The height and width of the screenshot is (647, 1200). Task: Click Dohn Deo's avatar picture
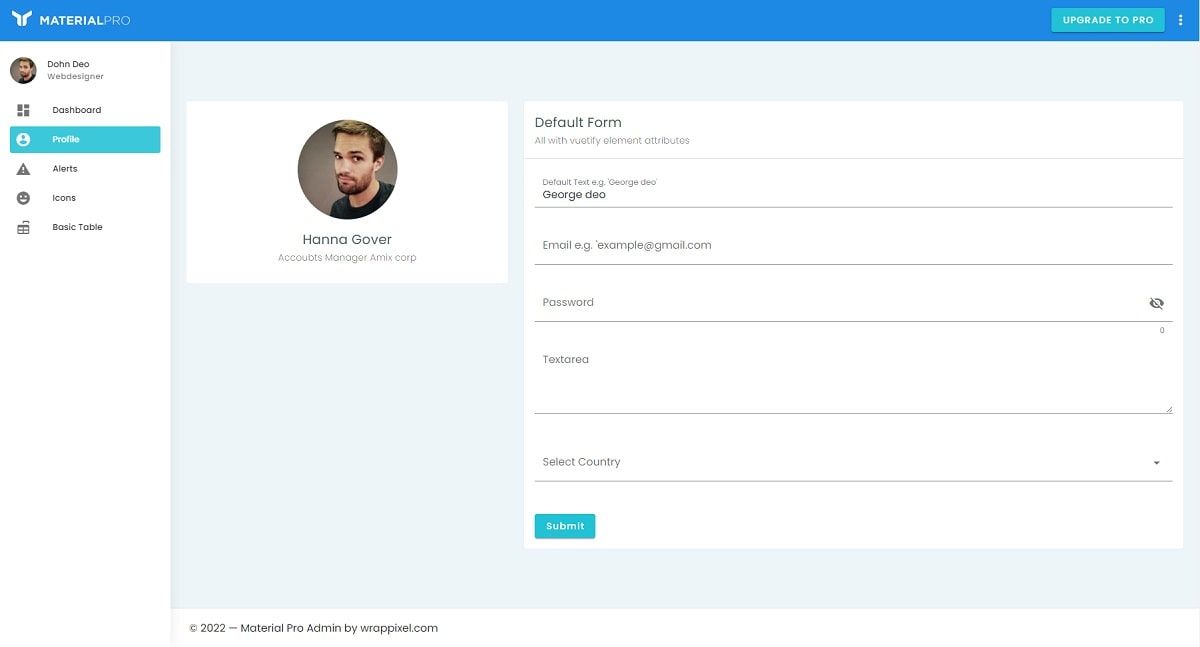[x=22, y=69]
